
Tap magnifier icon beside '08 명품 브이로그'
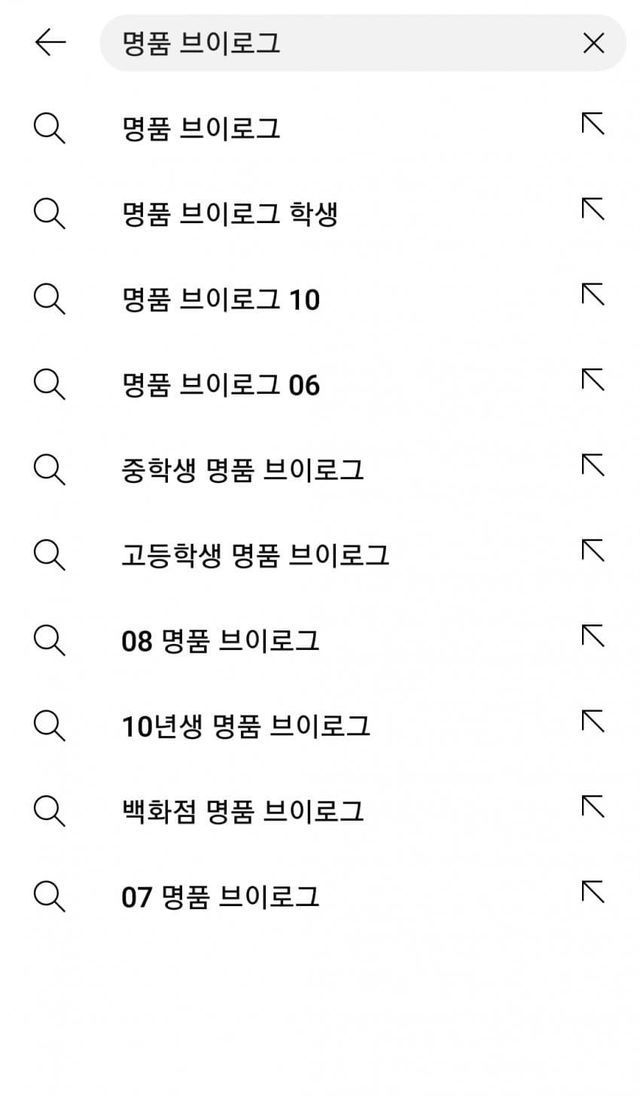(x=49, y=639)
